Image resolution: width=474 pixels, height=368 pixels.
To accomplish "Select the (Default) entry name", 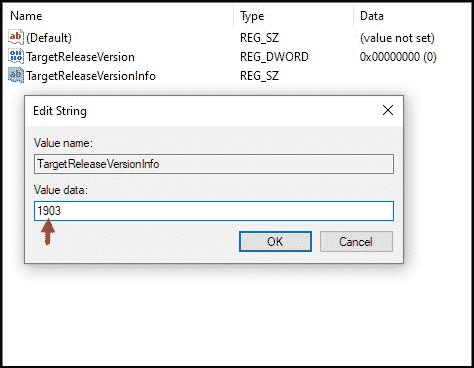I will tap(49, 38).
